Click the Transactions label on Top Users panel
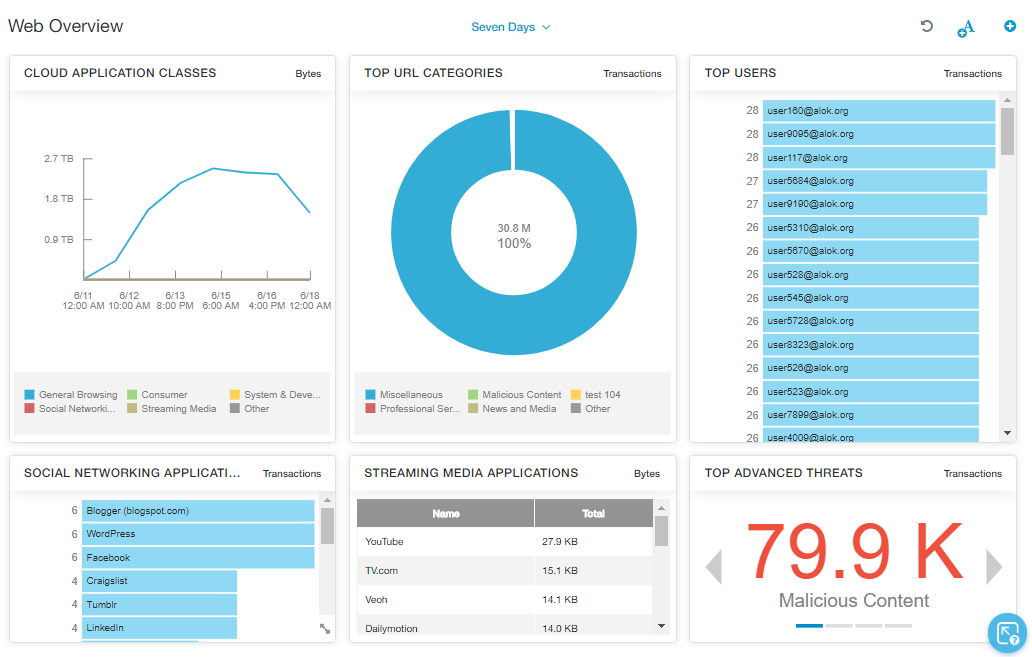The height and width of the screenshot is (657, 1032). click(x=973, y=73)
